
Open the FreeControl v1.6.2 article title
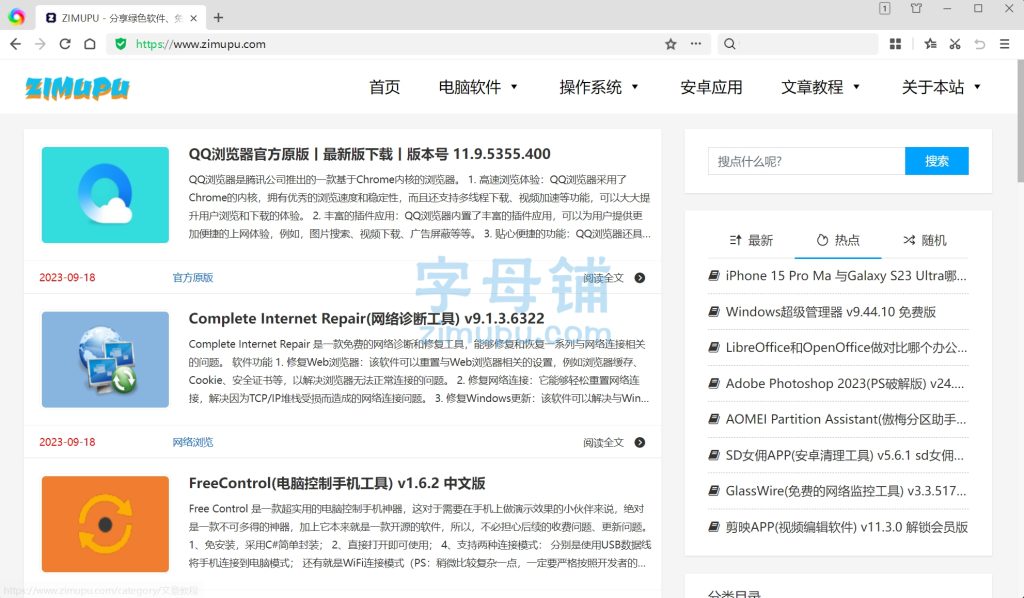coord(337,483)
